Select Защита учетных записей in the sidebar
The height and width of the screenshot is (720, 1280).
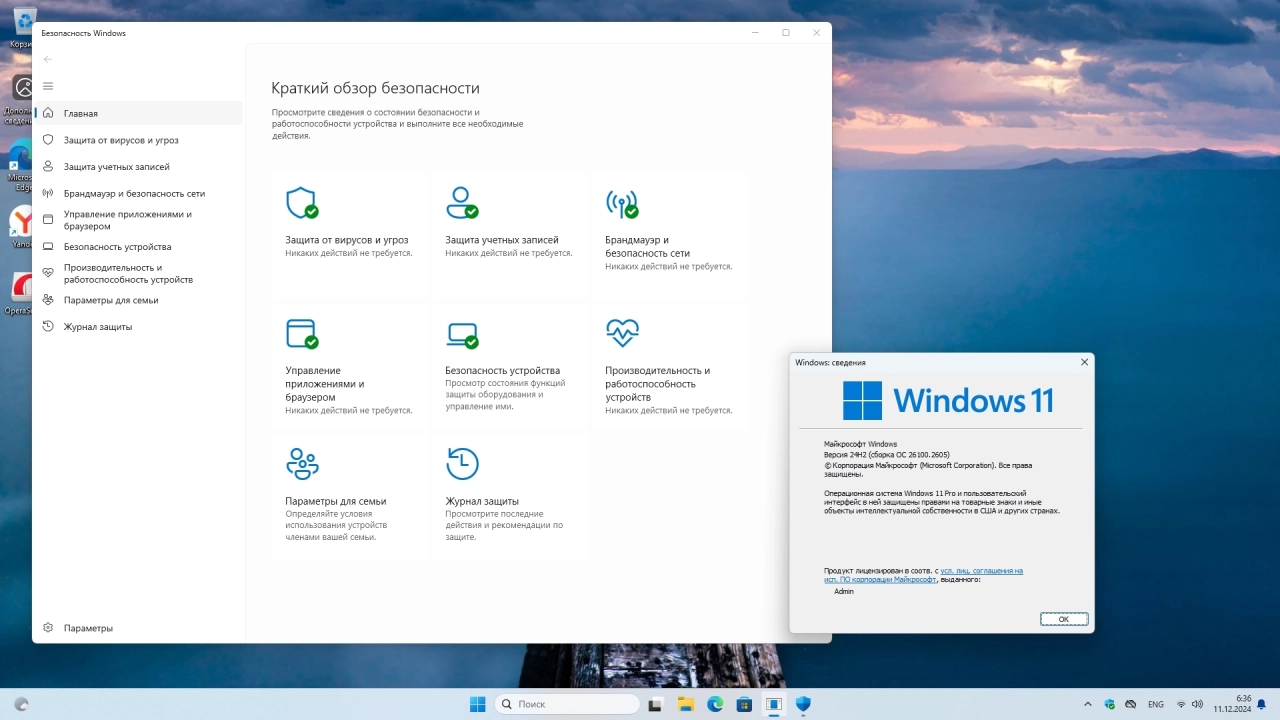point(139,167)
